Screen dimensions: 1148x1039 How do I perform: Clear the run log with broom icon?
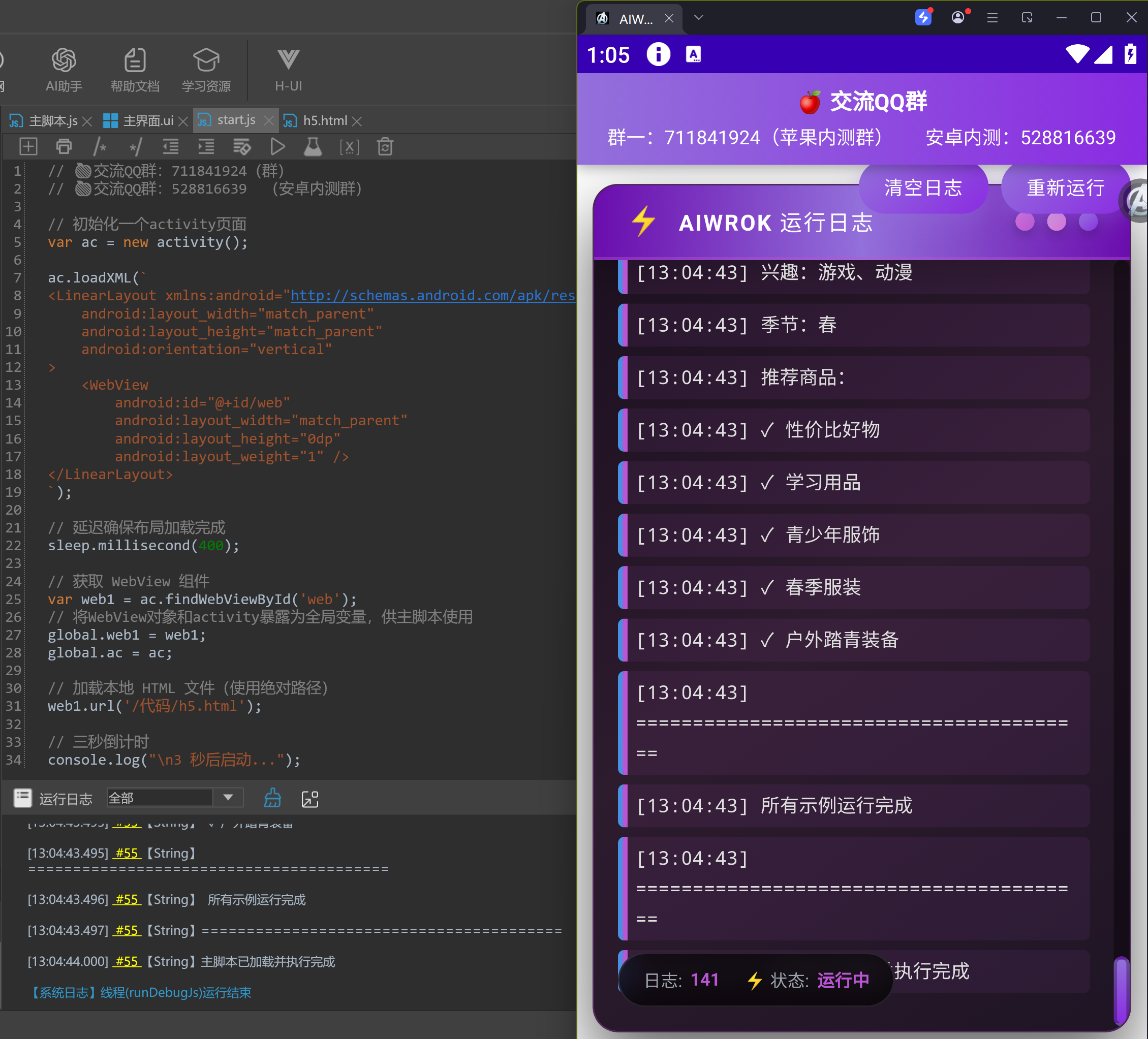272,798
